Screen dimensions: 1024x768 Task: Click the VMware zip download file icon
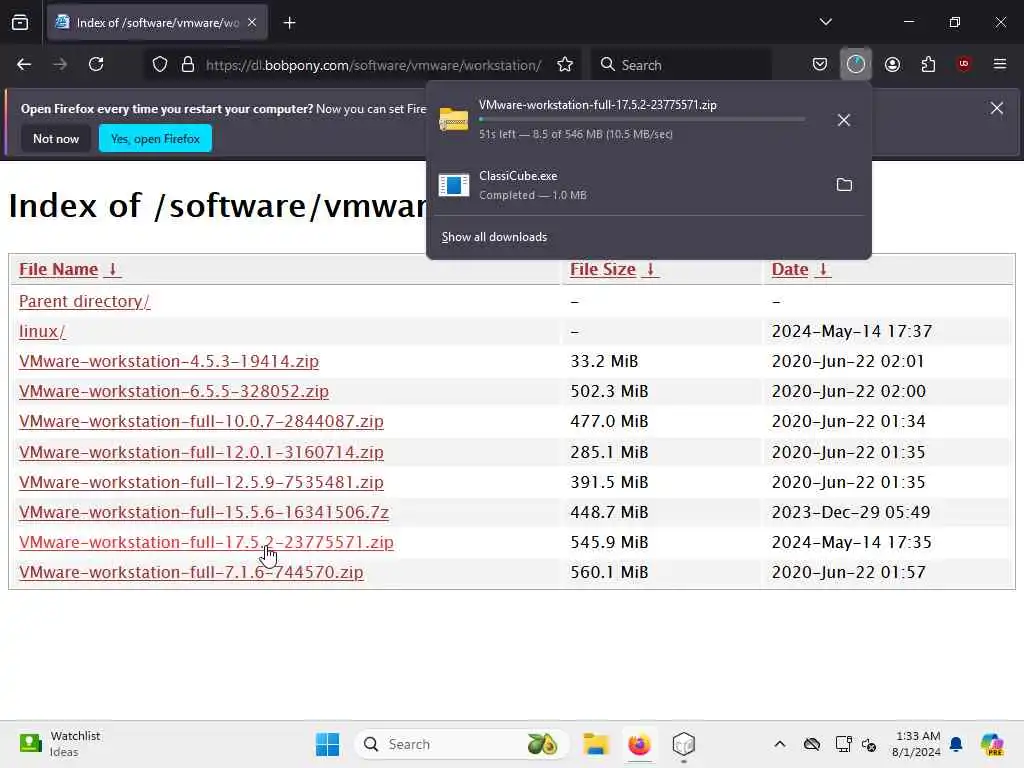tap(454, 120)
